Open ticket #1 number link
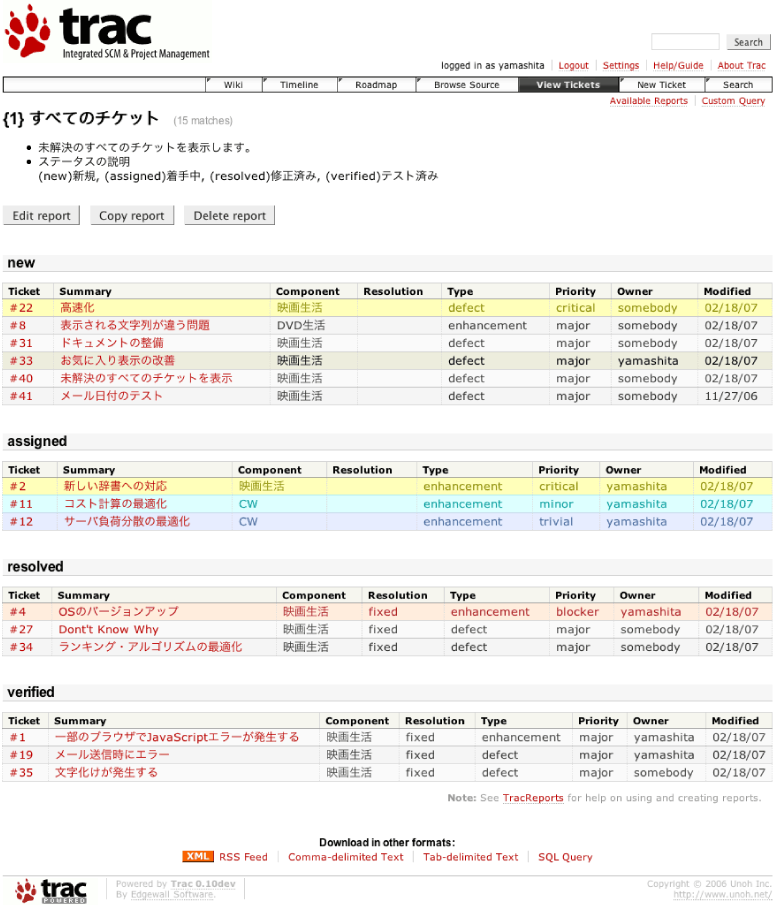780x910 pixels. 18,738
